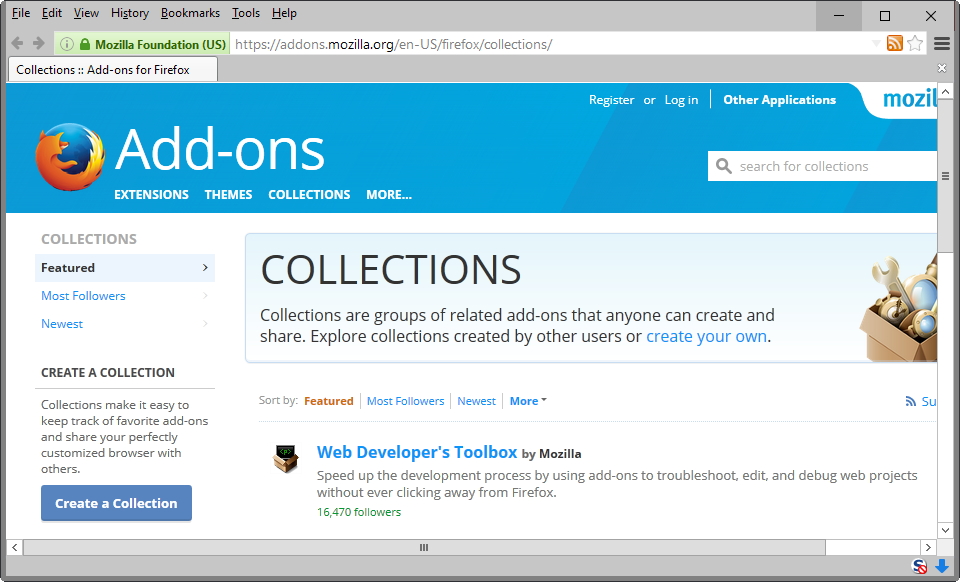
Task: Click the collections toolbox illustration
Action: [x=898, y=308]
